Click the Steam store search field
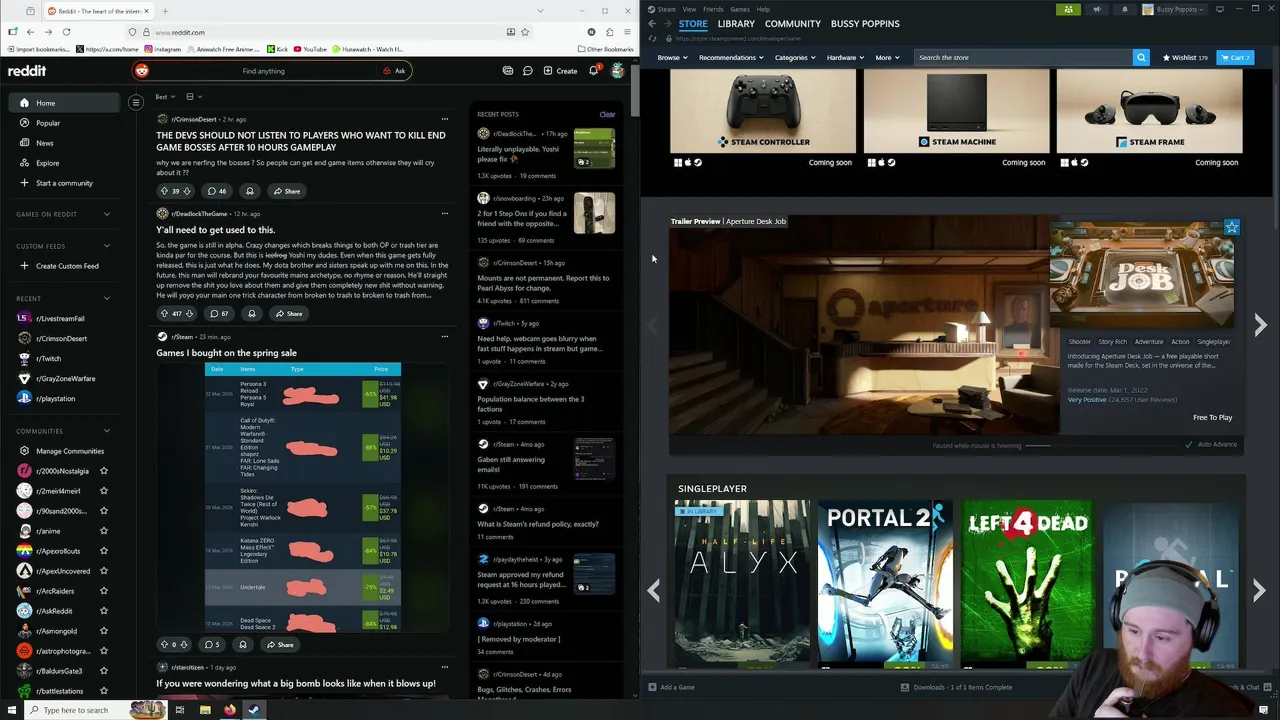Screen dimensions: 1280x720 coord(1024,57)
